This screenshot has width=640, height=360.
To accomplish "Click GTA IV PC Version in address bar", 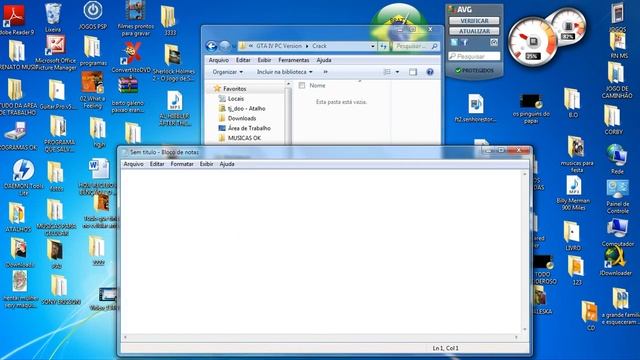I will [x=279, y=47].
